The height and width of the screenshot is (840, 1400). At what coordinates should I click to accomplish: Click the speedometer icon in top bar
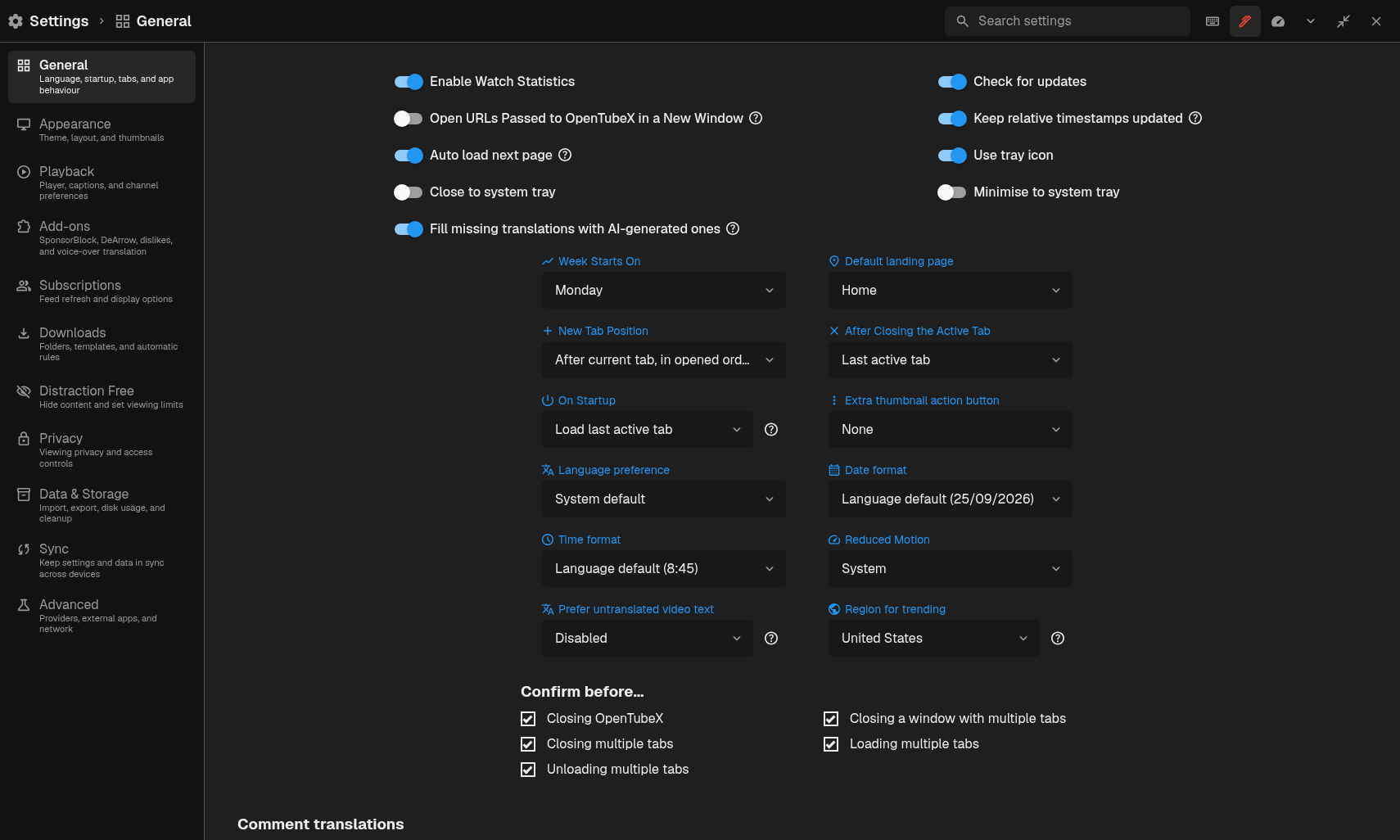(1278, 21)
